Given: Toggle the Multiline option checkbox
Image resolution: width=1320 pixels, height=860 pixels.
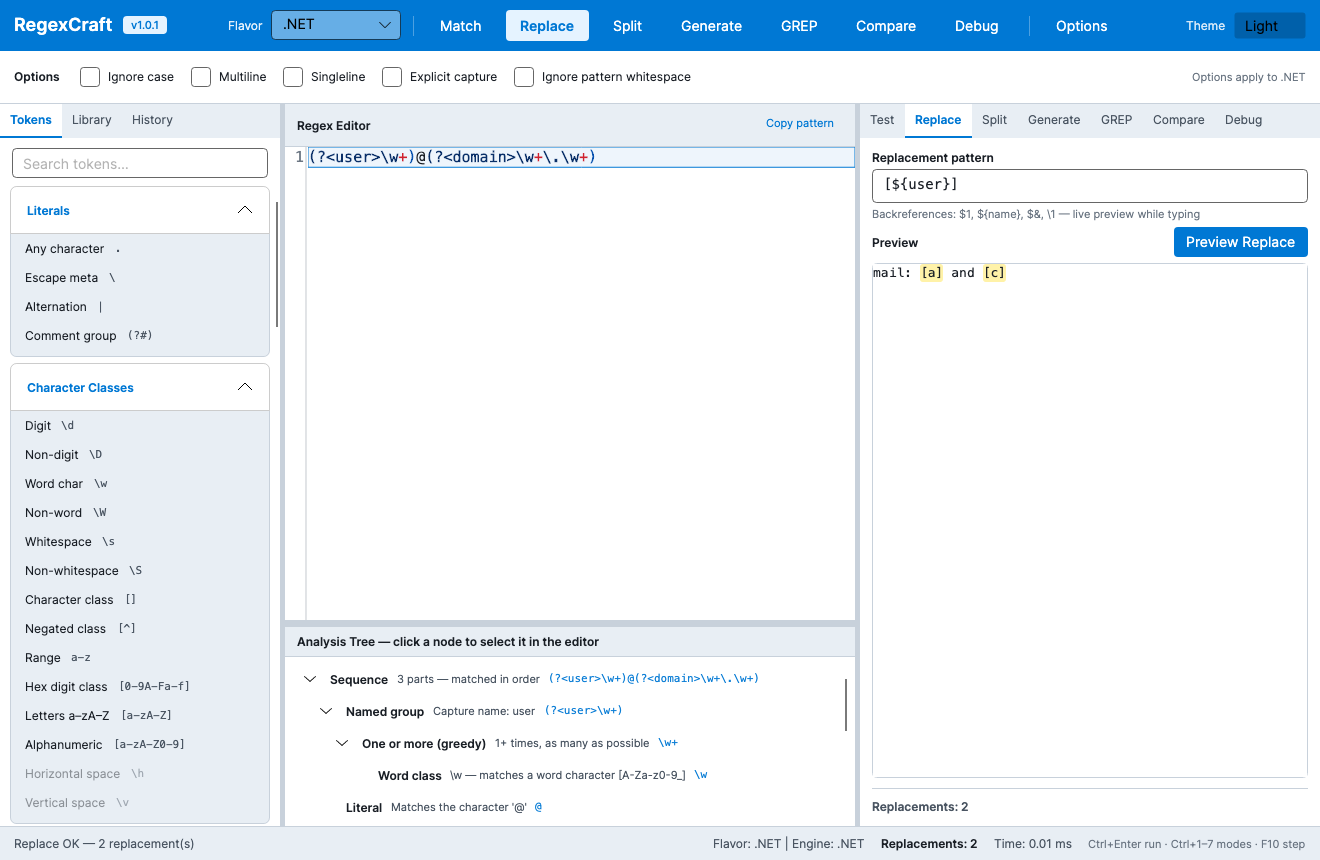Looking at the screenshot, I should coord(201,77).
